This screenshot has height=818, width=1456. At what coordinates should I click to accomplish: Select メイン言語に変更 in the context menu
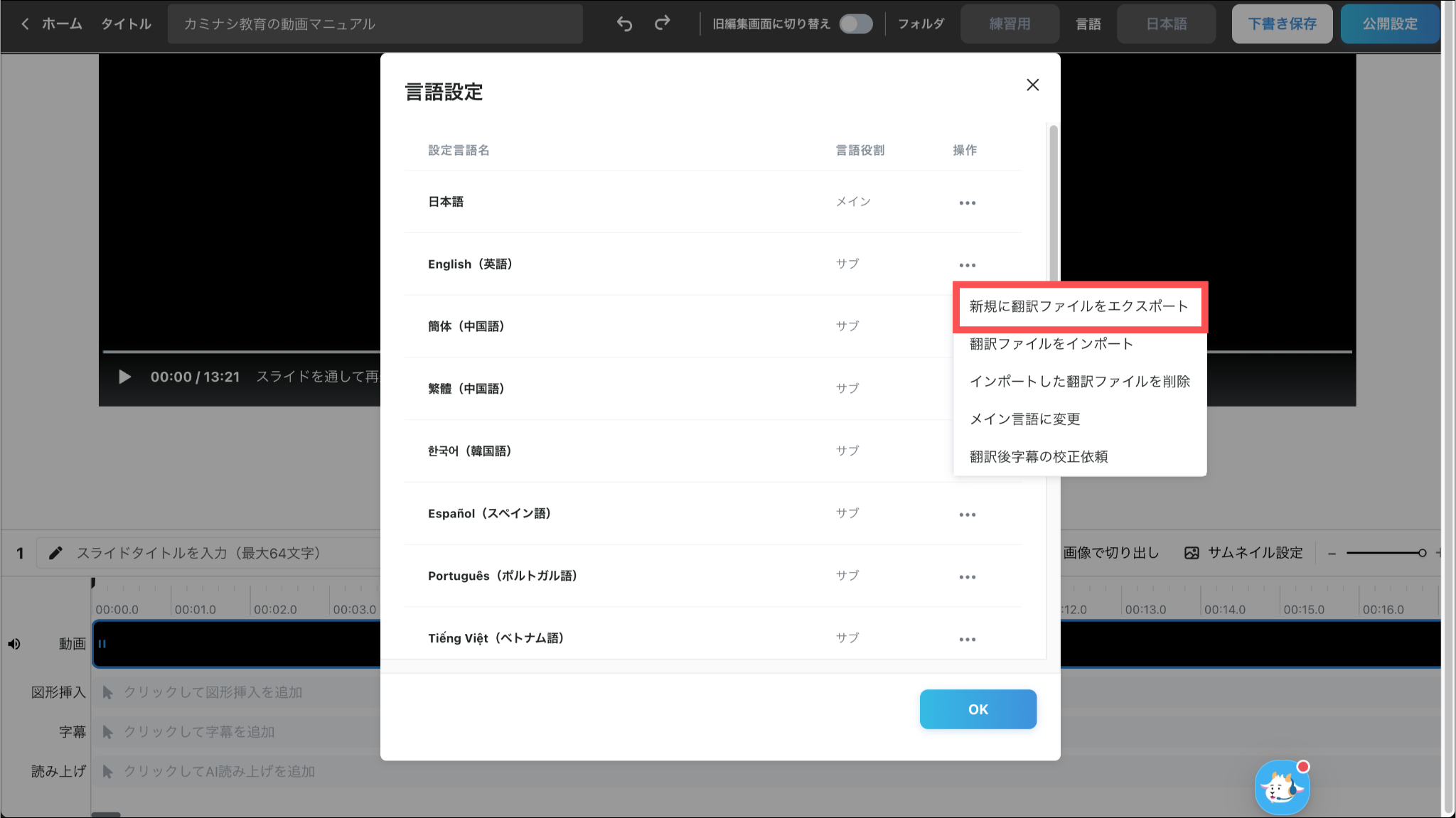1024,419
